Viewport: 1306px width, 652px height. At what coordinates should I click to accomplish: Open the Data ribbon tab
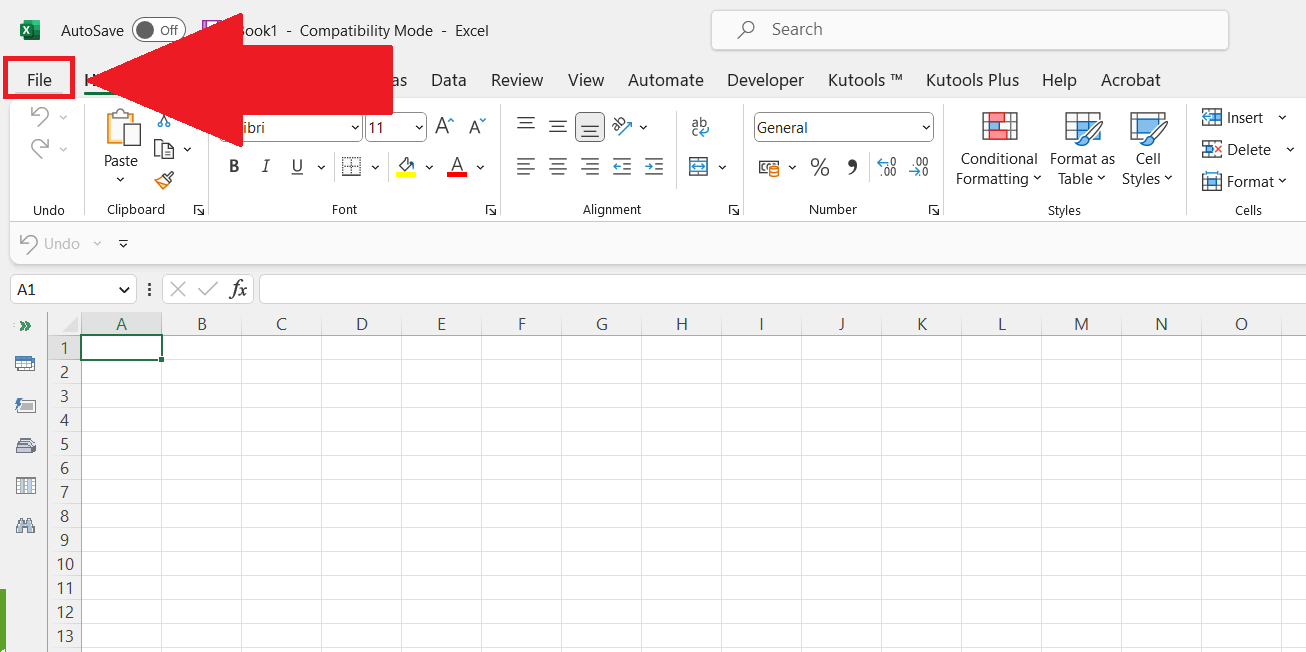(448, 80)
